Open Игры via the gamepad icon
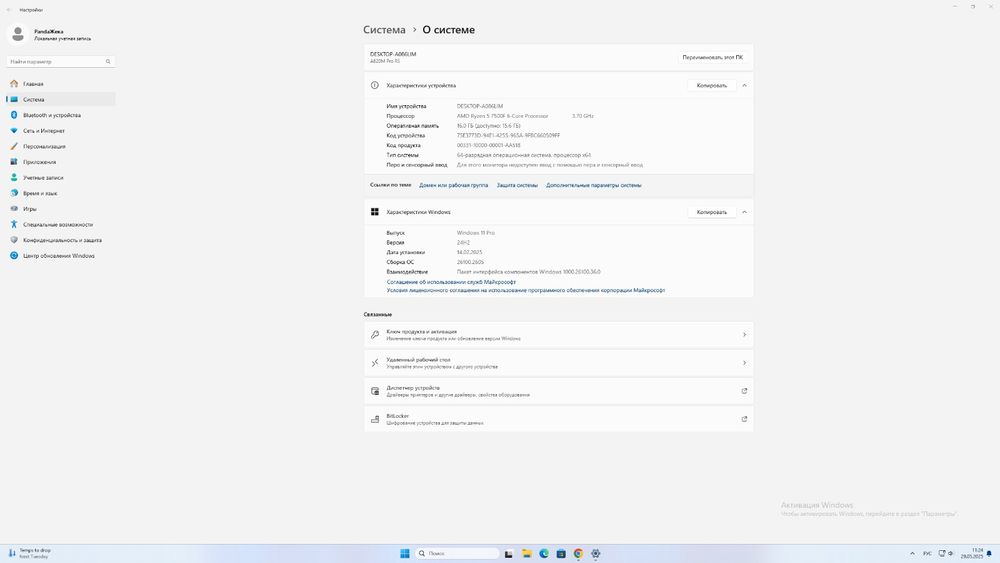 coord(14,208)
